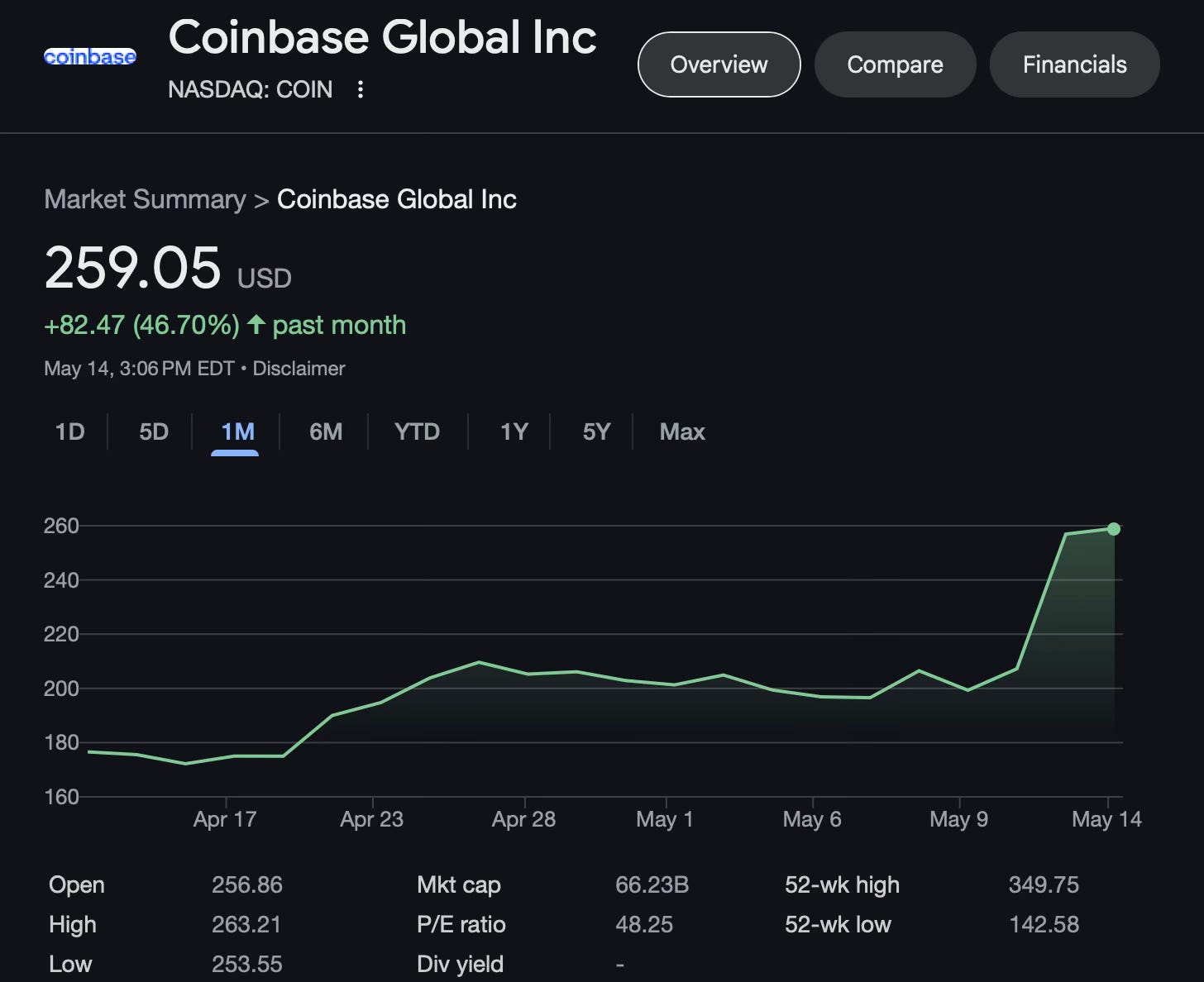1204x982 pixels.
Task: Click the Coinbase Global Inc breadcrumb text
Action: [x=397, y=199]
